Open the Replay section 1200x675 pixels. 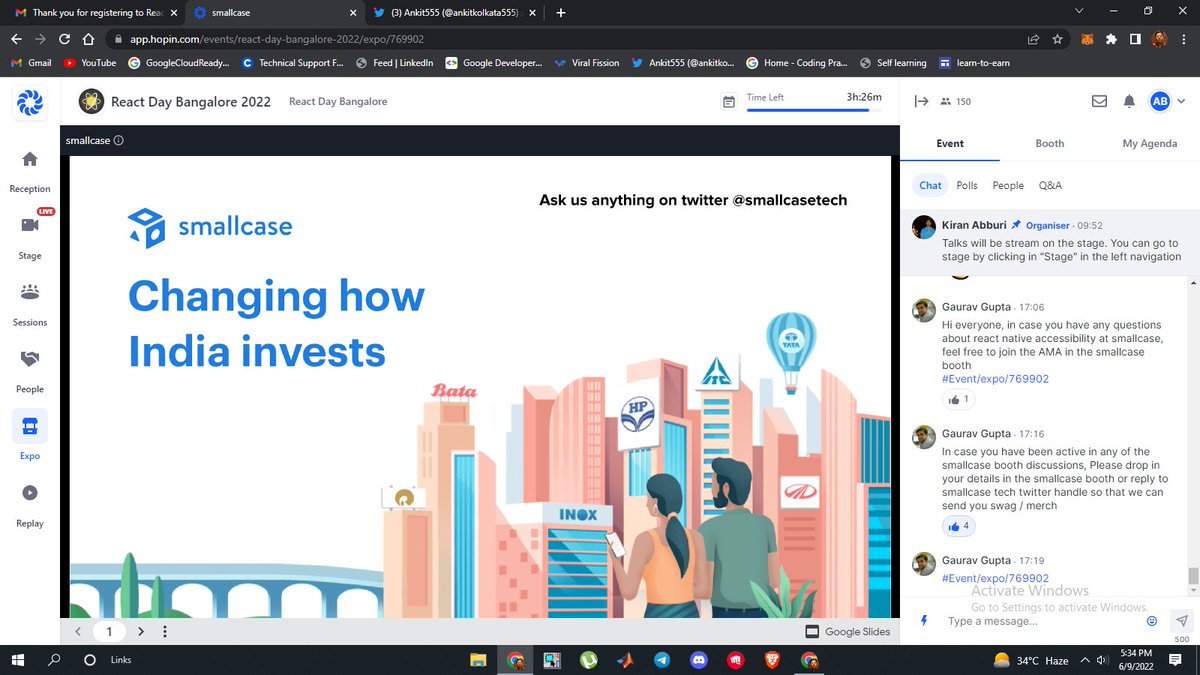point(30,503)
